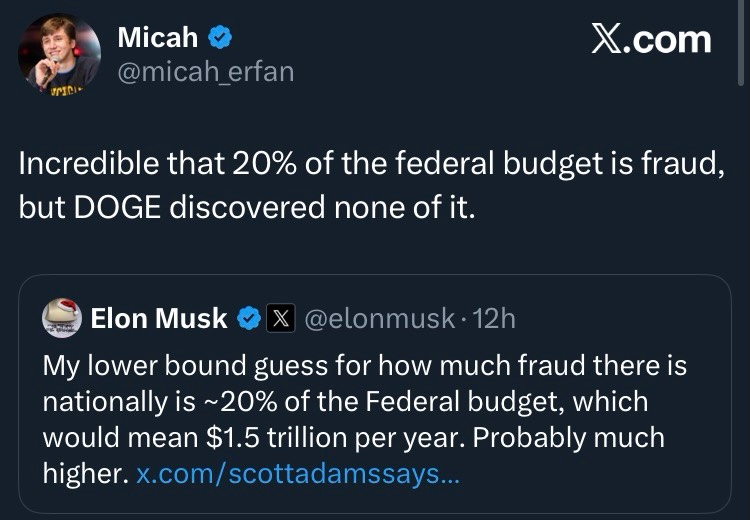Open the Elon Musk display name

pyautogui.click(x=159, y=319)
